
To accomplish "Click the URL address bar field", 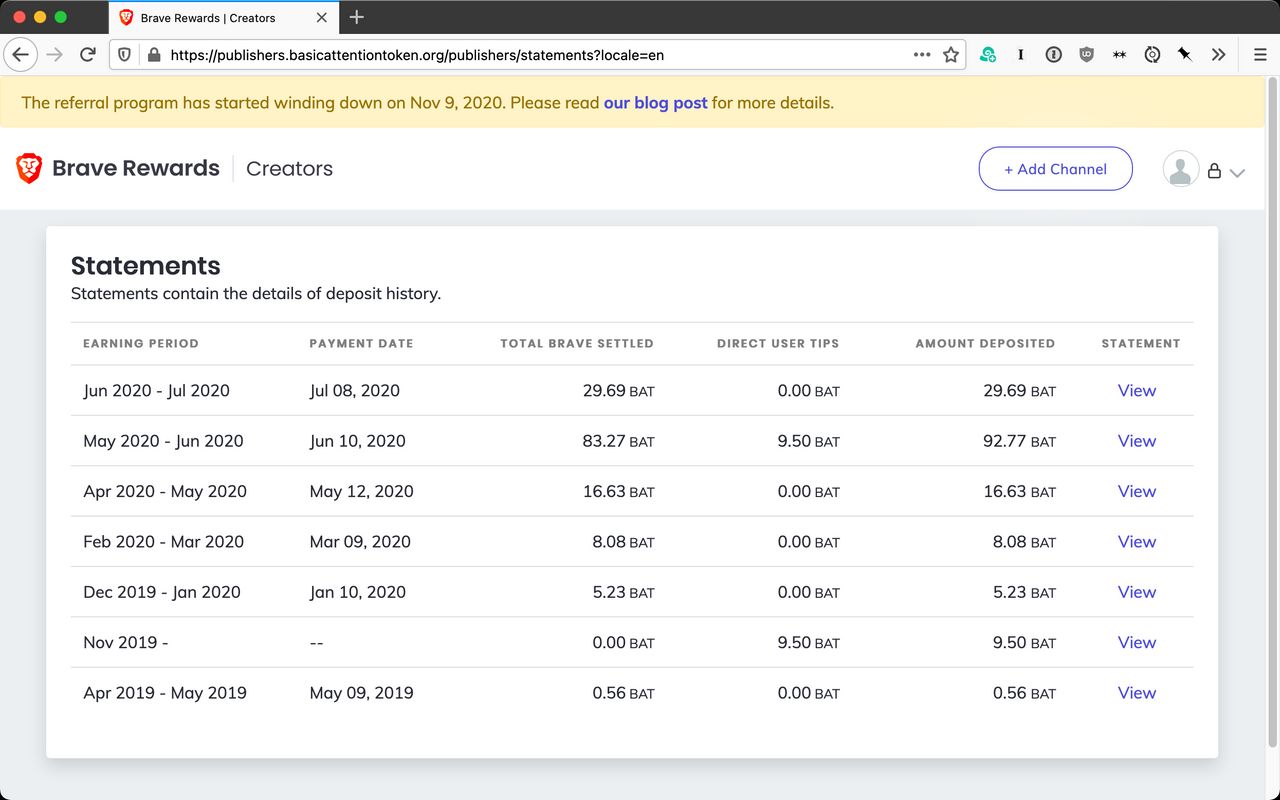I will [530, 55].
